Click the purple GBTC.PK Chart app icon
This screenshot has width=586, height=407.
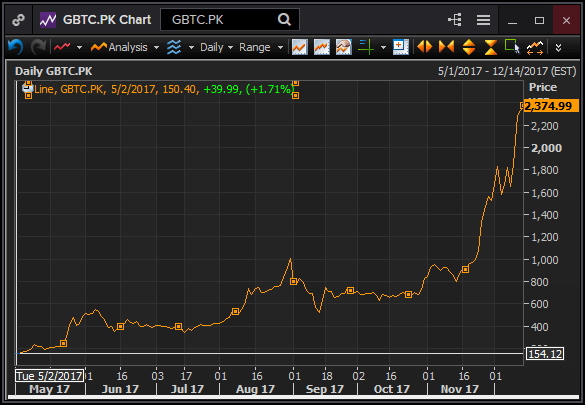pos(48,20)
